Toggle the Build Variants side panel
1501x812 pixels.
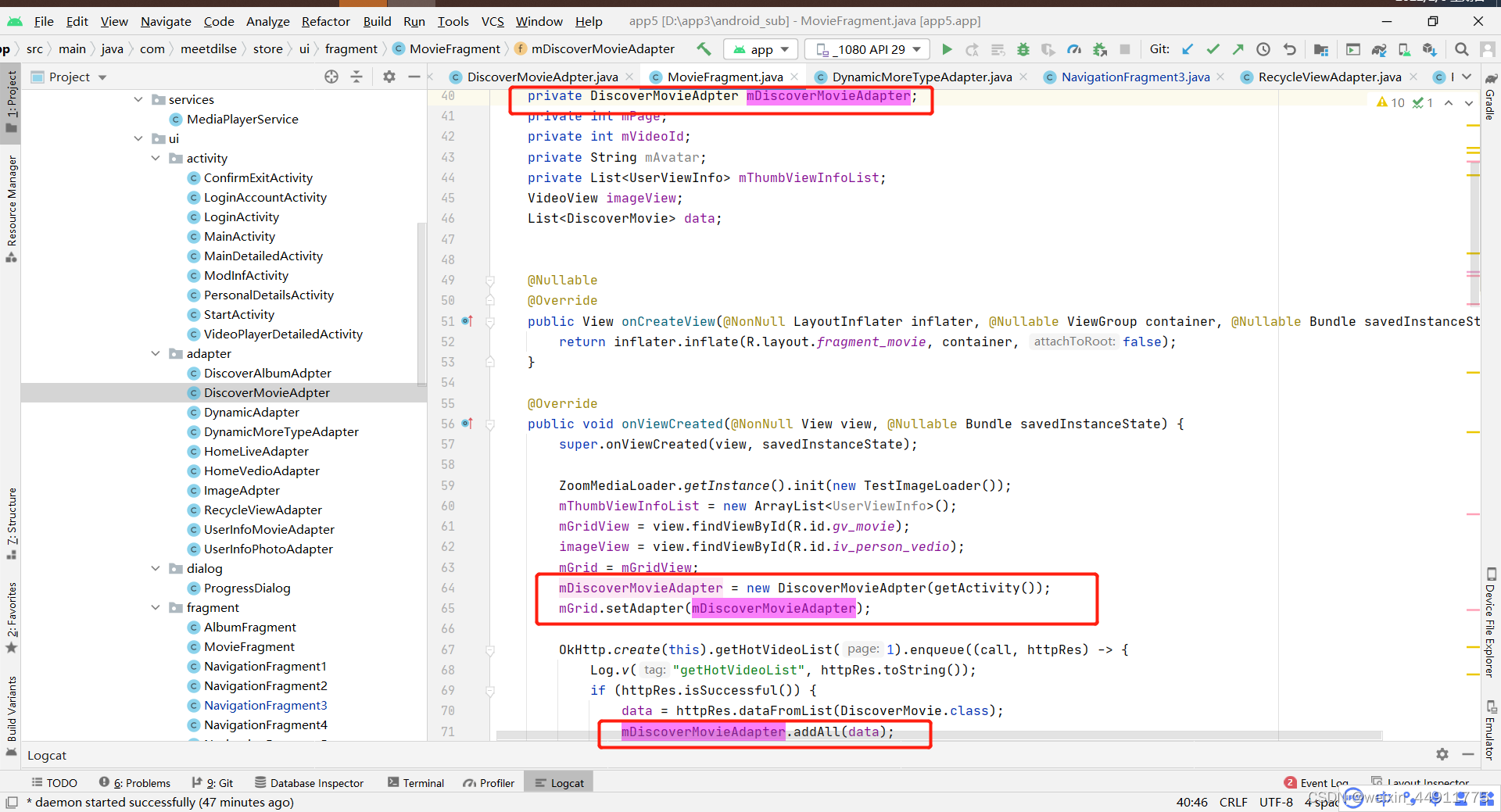point(11,717)
